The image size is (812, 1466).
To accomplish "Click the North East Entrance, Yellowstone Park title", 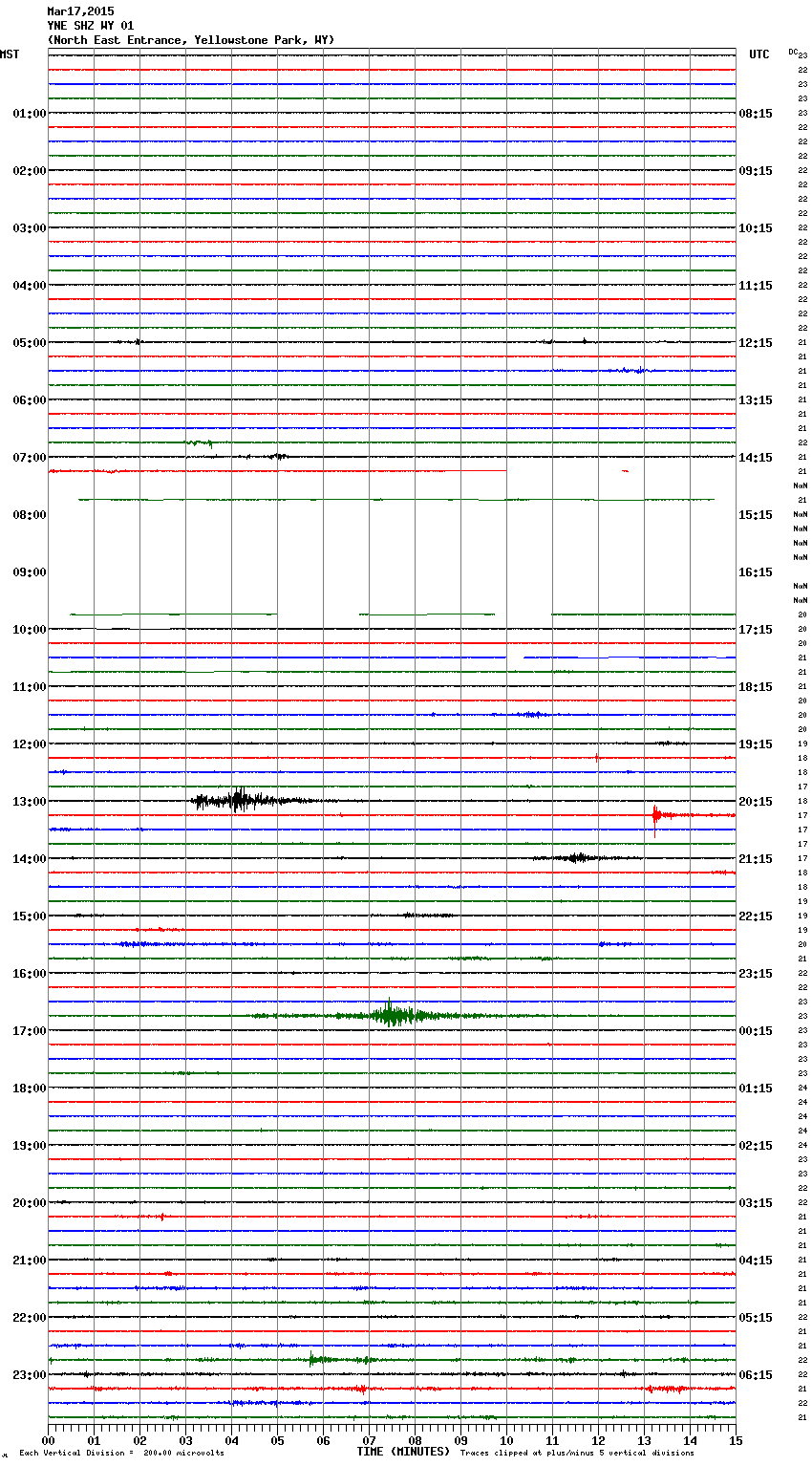I will [191, 40].
